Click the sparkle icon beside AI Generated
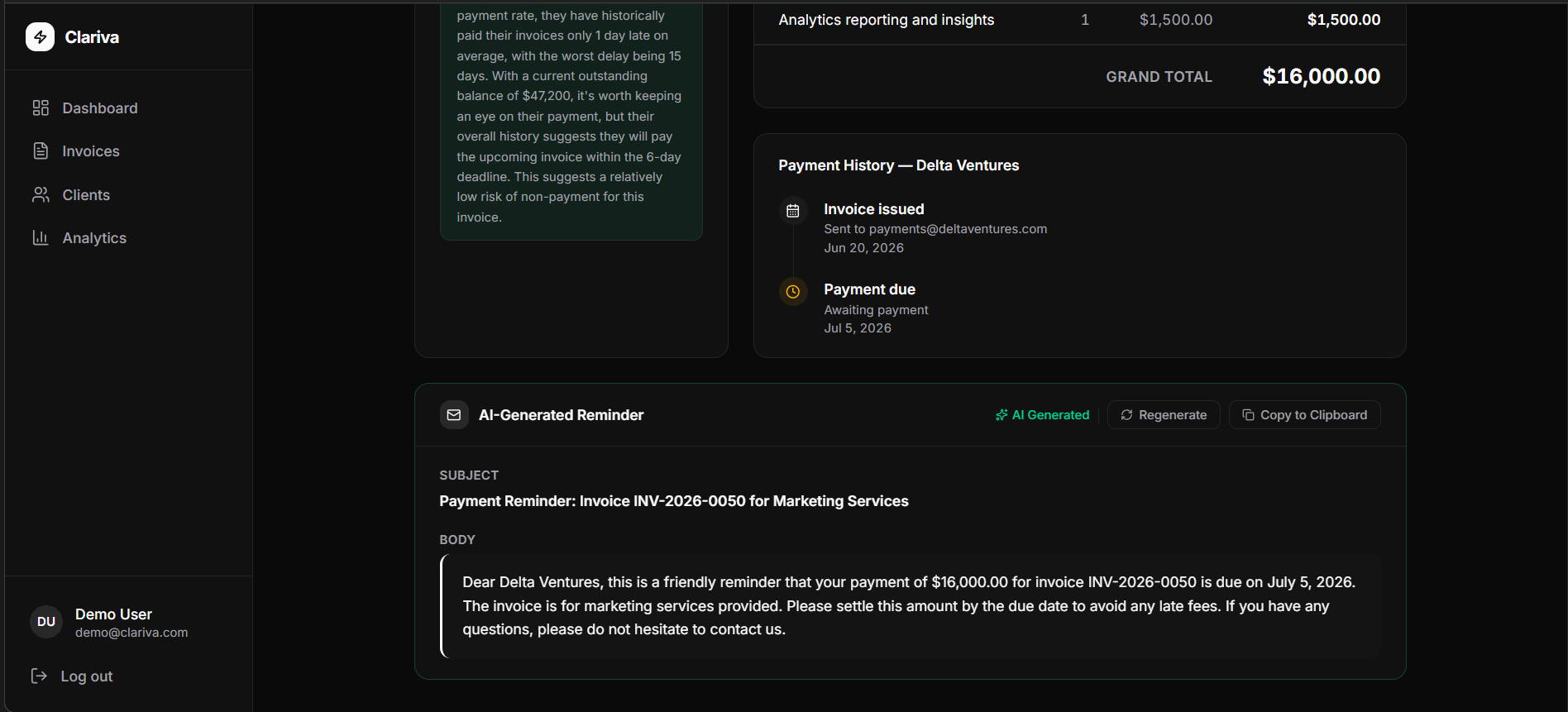1568x712 pixels. pos(1002,415)
